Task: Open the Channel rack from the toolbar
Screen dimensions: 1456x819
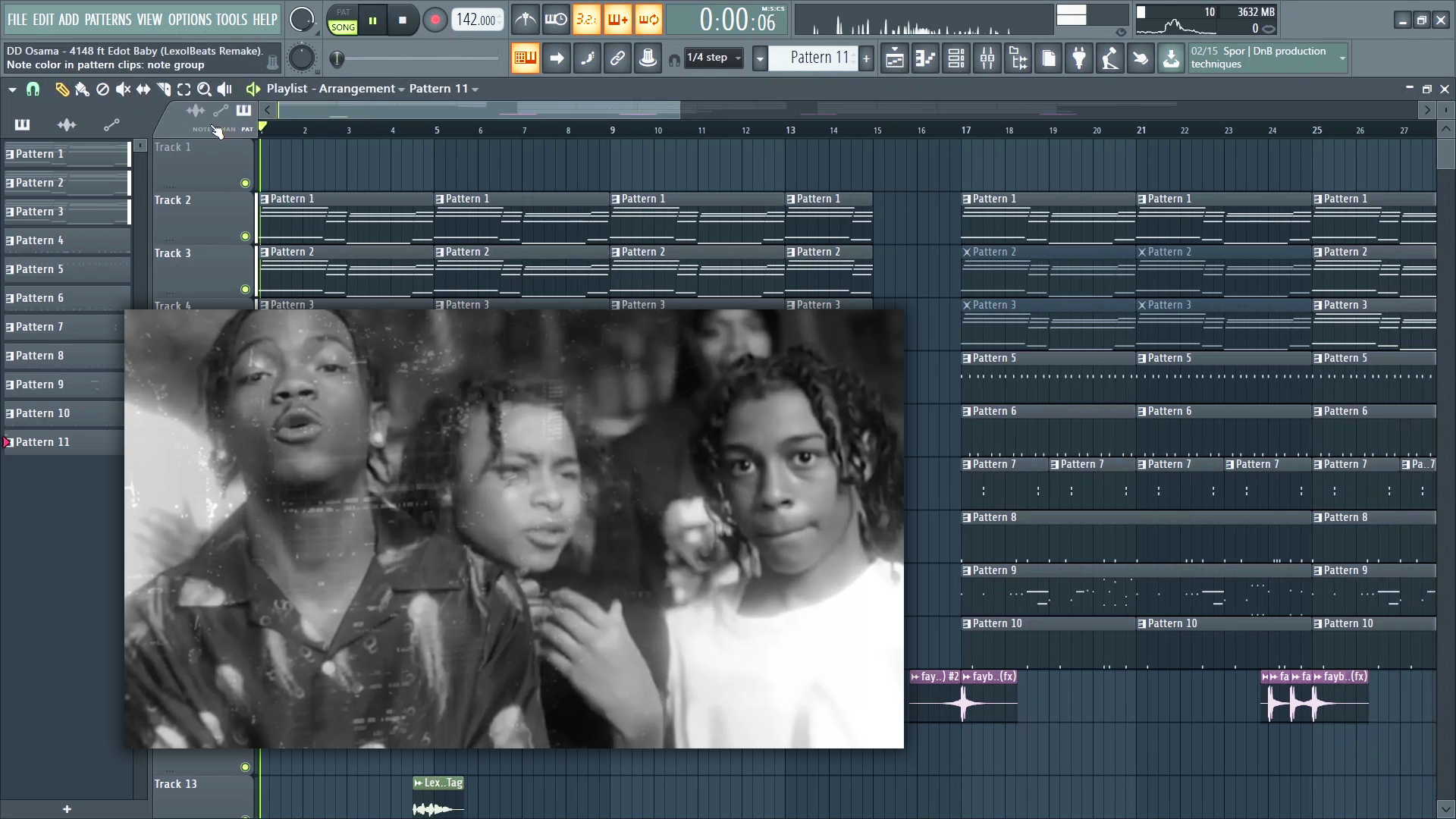Action: (x=955, y=58)
